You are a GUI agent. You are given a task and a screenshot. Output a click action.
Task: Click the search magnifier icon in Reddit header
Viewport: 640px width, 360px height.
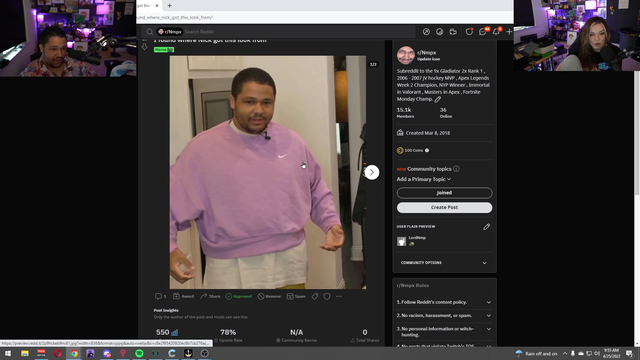[149, 32]
